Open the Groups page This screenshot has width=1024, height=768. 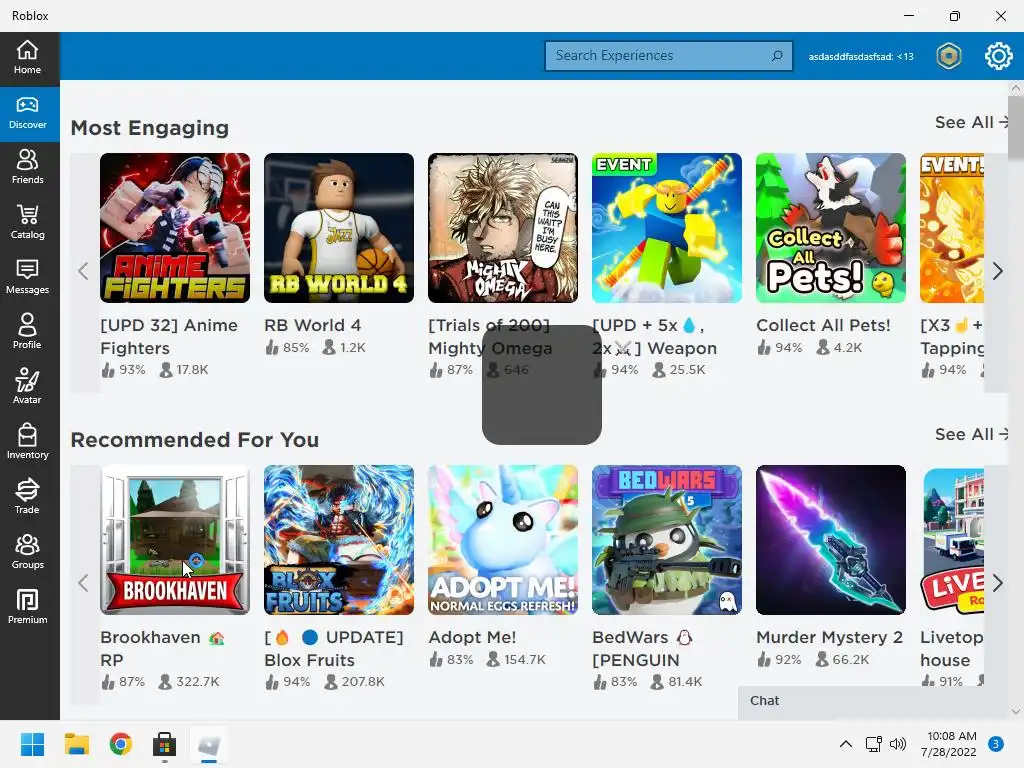[27, 552]
